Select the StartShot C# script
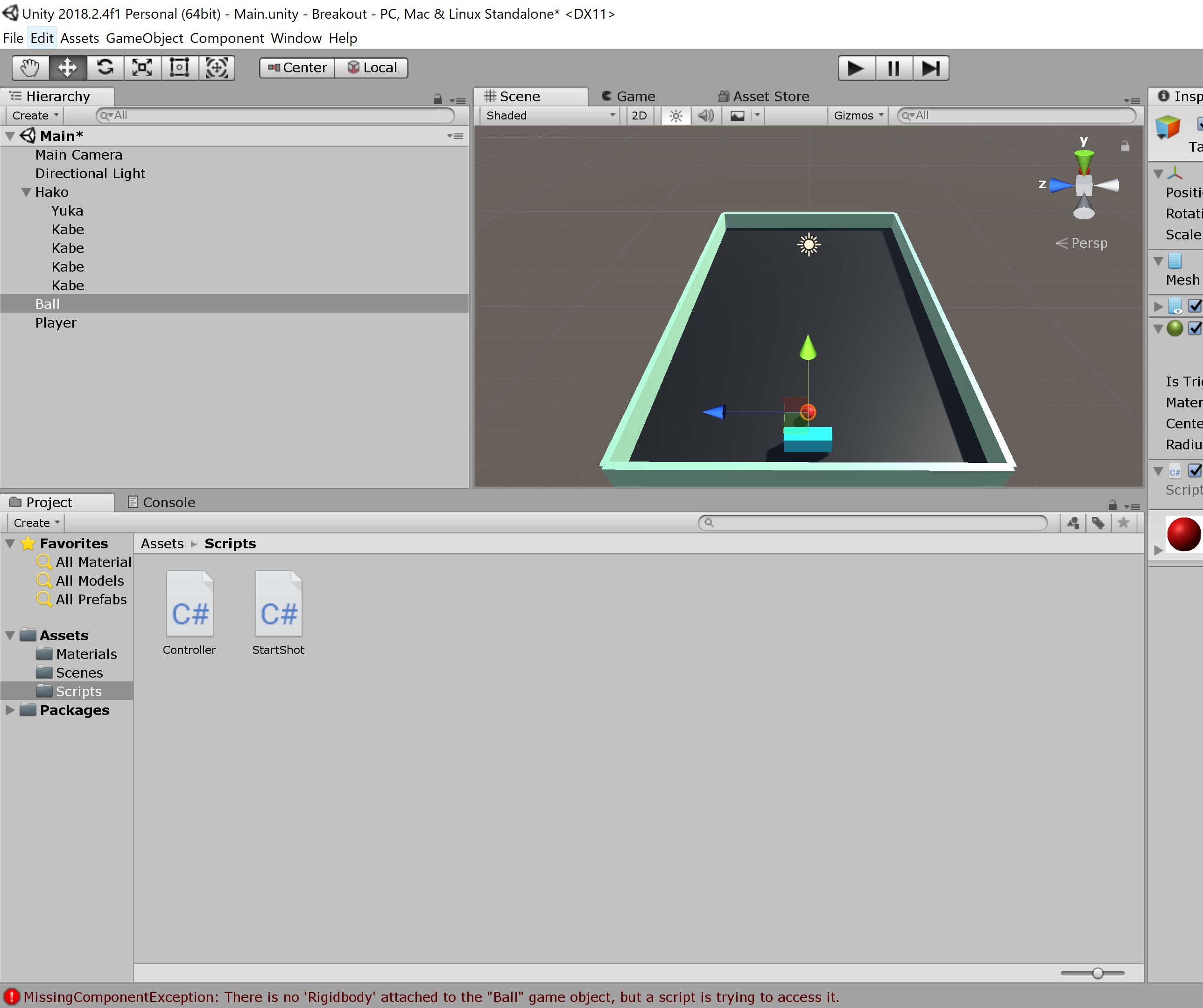The height and width of the screenshot is (1008, 1203). (x=278, y=613)
